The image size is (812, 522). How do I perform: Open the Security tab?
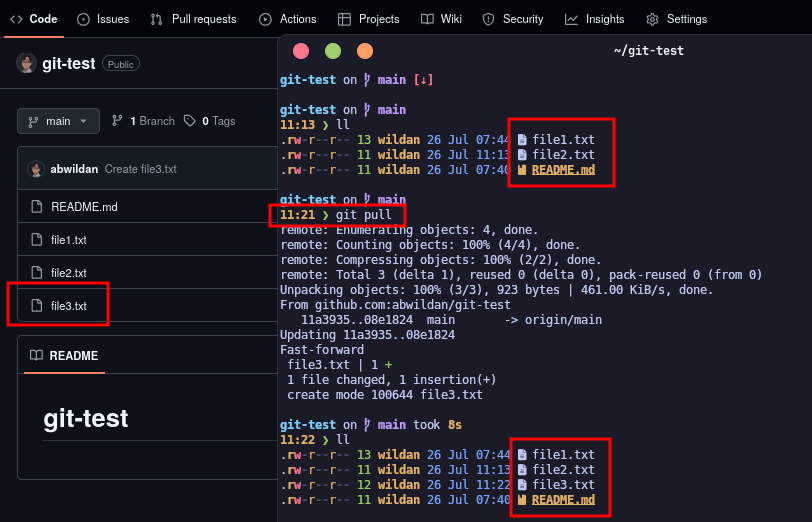pos(513,19)
